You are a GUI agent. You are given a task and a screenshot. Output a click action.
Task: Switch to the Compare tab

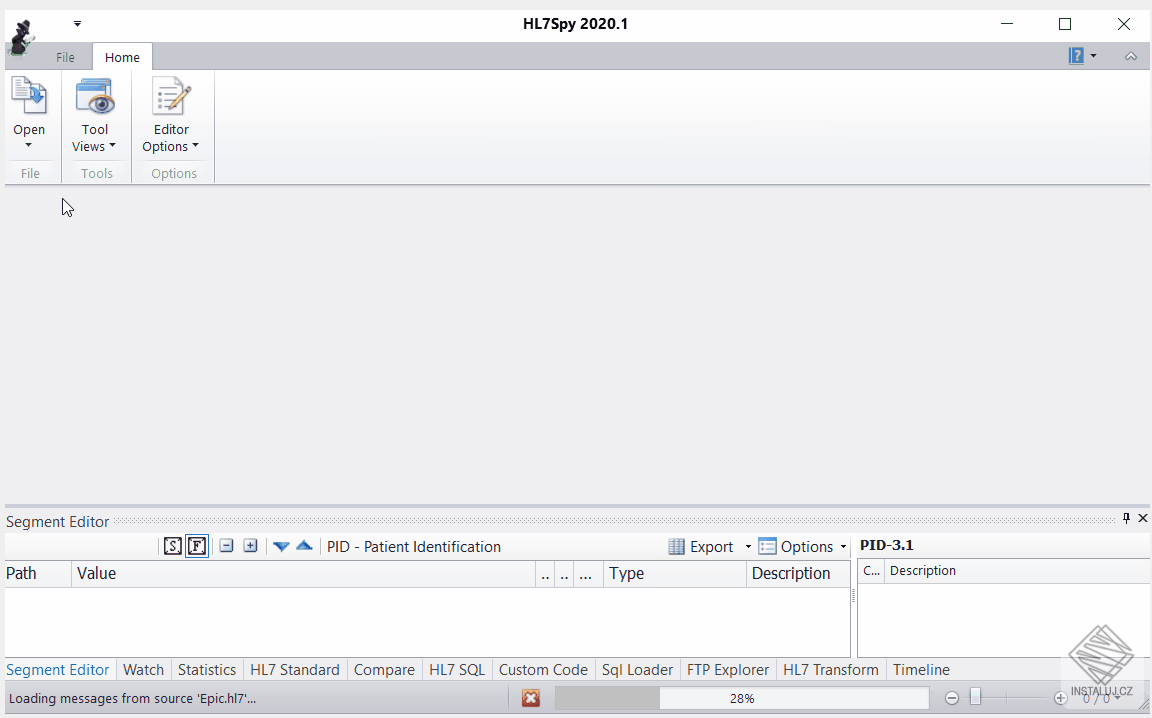tap(384, 669)
